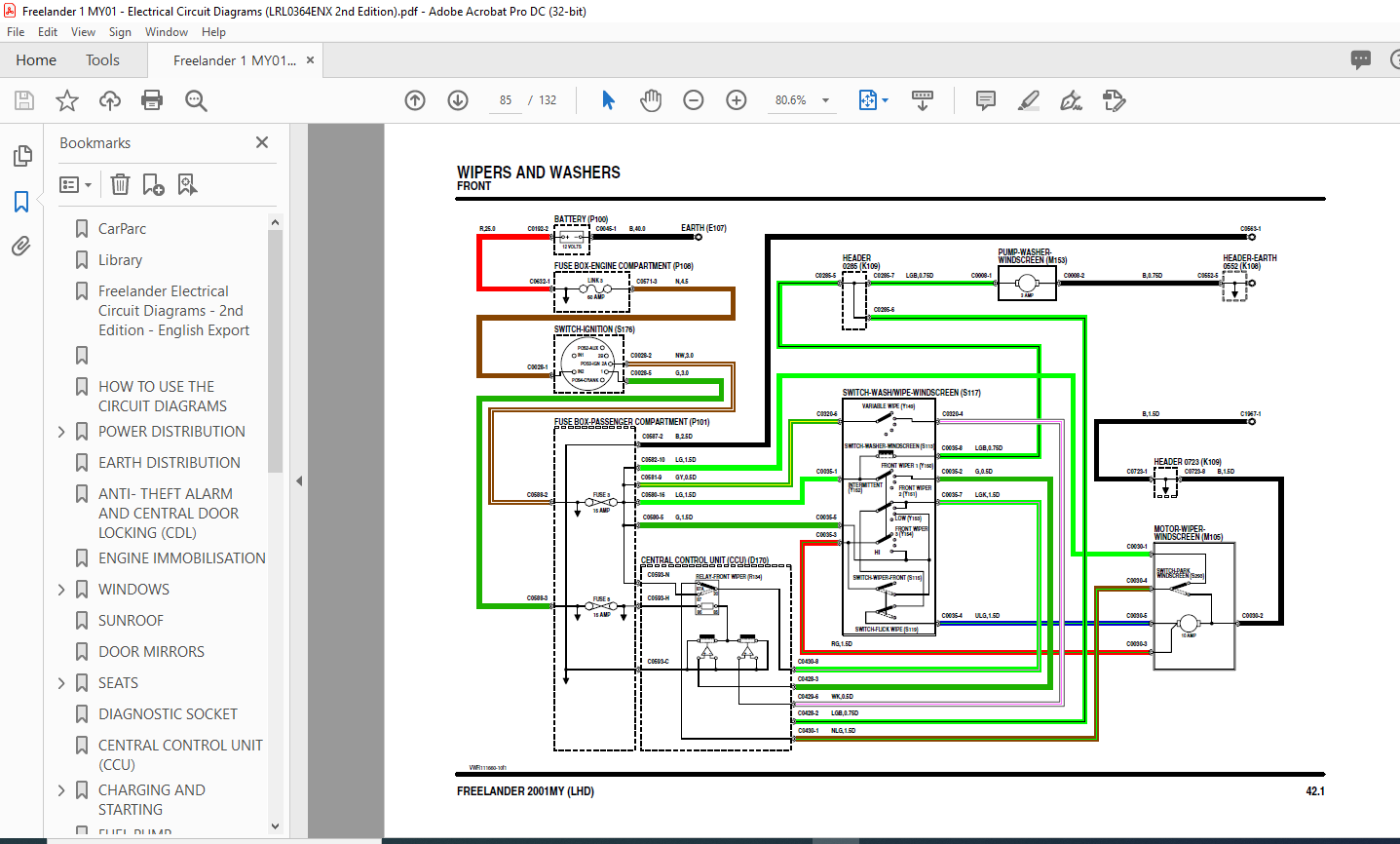Go to DIAGNOSTIC SOCKET bookmark
This screenshot has width=1400, height=844.
(x=168, y=714)
